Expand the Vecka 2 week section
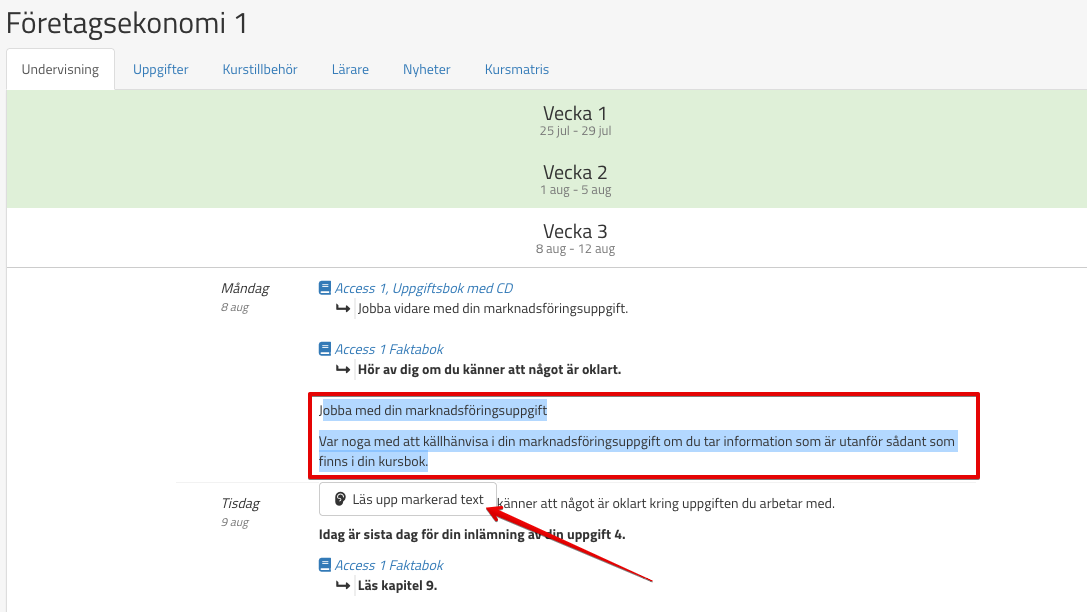Screen dimensions: 1087x612 574,179
